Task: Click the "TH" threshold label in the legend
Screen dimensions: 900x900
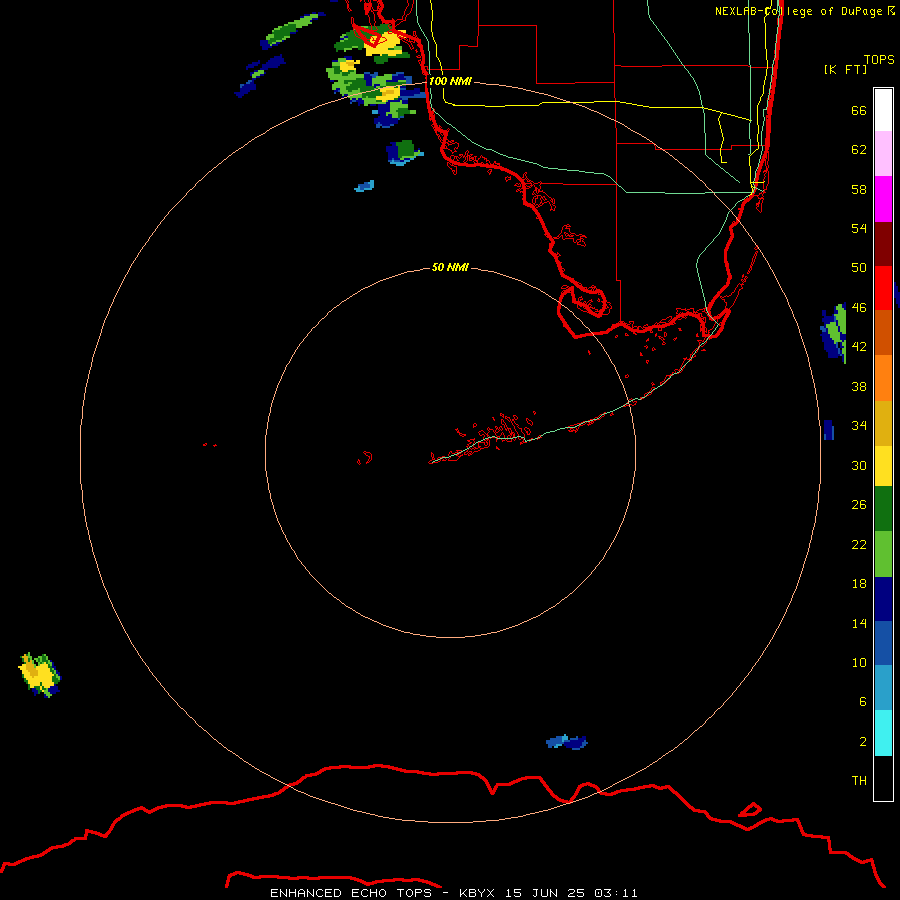Action: 859,781
